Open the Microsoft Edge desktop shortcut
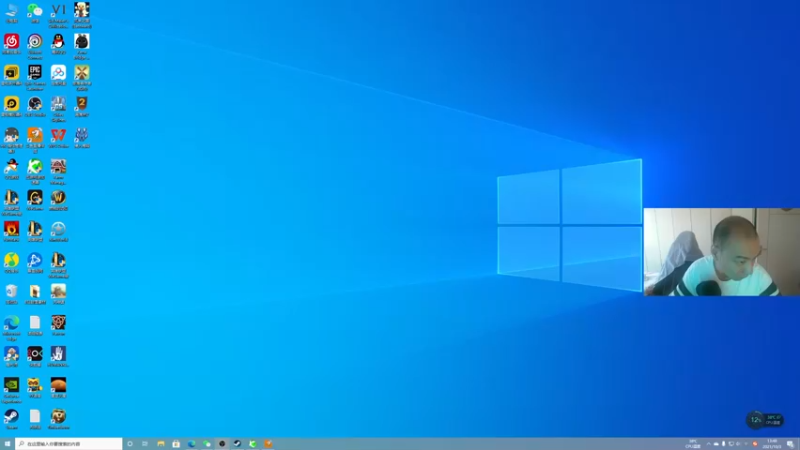Image resolution: width=800 pixels, height=450 pixels. pos(11,327)
